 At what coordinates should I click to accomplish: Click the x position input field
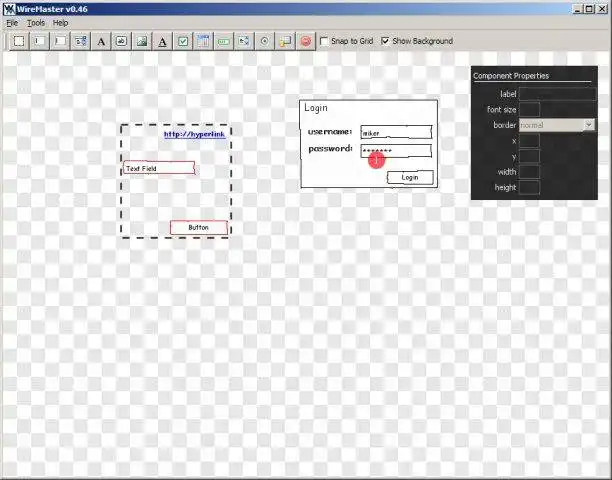point(530,141)
